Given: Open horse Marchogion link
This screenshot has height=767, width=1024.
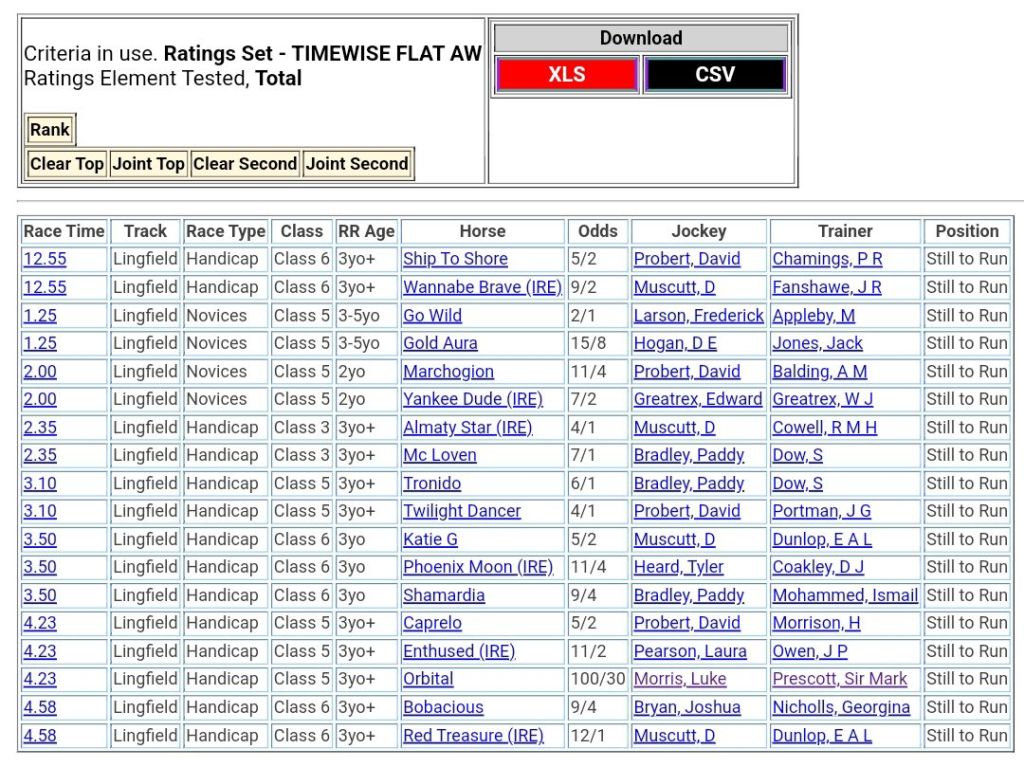Looking at the screenshot, I should 448,371.
